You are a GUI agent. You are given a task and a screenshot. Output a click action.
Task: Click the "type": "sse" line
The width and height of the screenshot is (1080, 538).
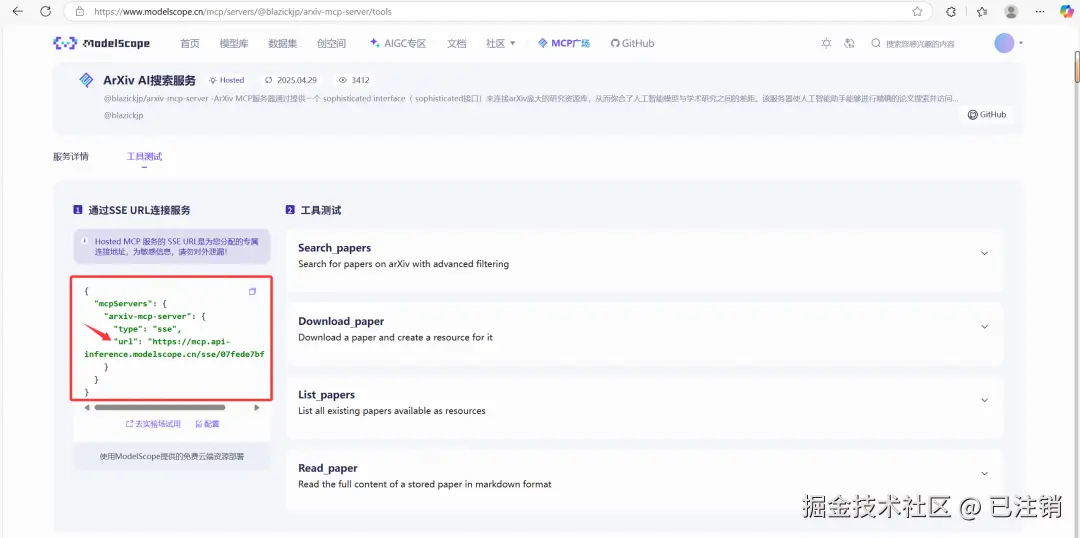click(147, 329)
